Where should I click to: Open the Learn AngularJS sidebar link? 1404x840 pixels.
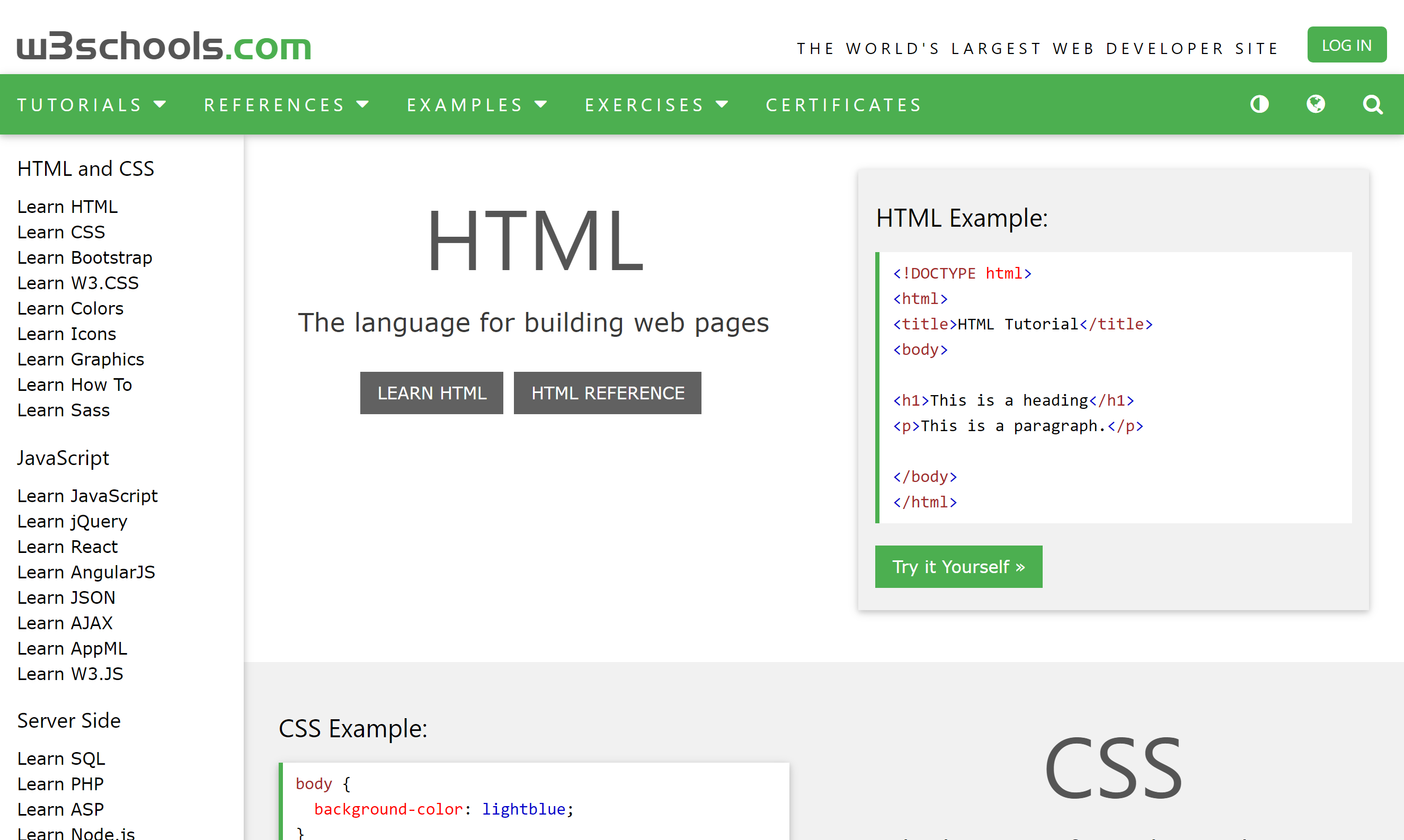pos(86,572)
